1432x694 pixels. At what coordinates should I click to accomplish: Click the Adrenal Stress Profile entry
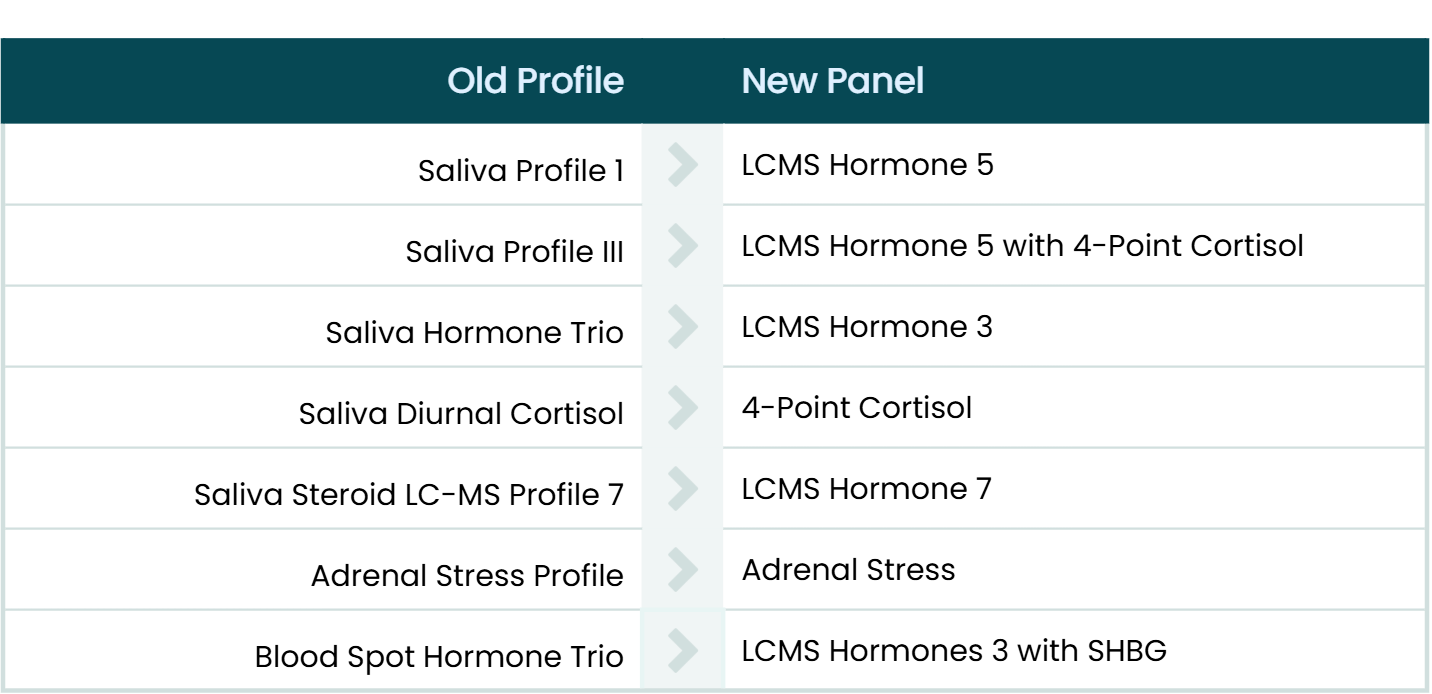pos(467,576)
